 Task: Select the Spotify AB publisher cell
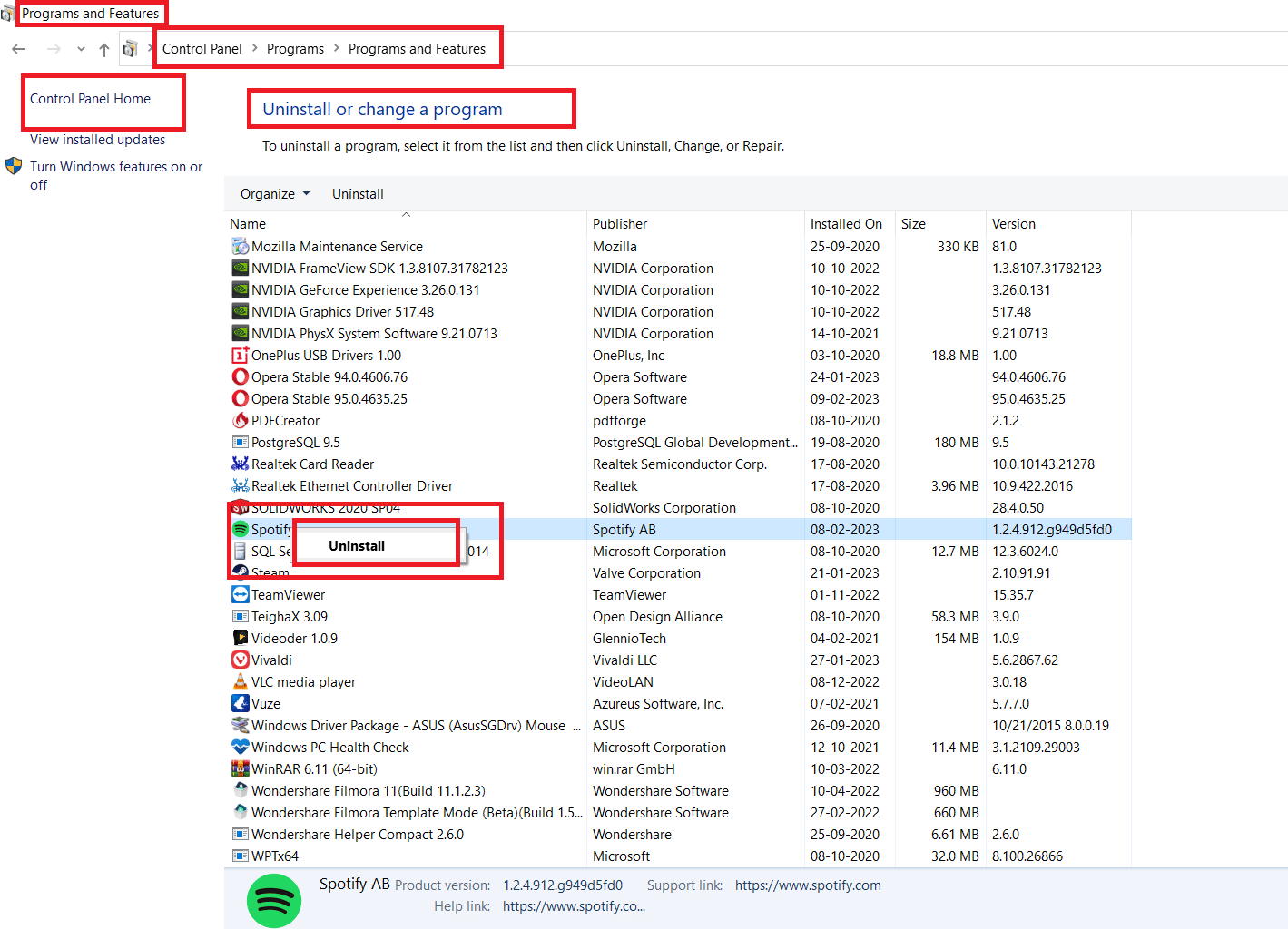[x=624, y=530]
